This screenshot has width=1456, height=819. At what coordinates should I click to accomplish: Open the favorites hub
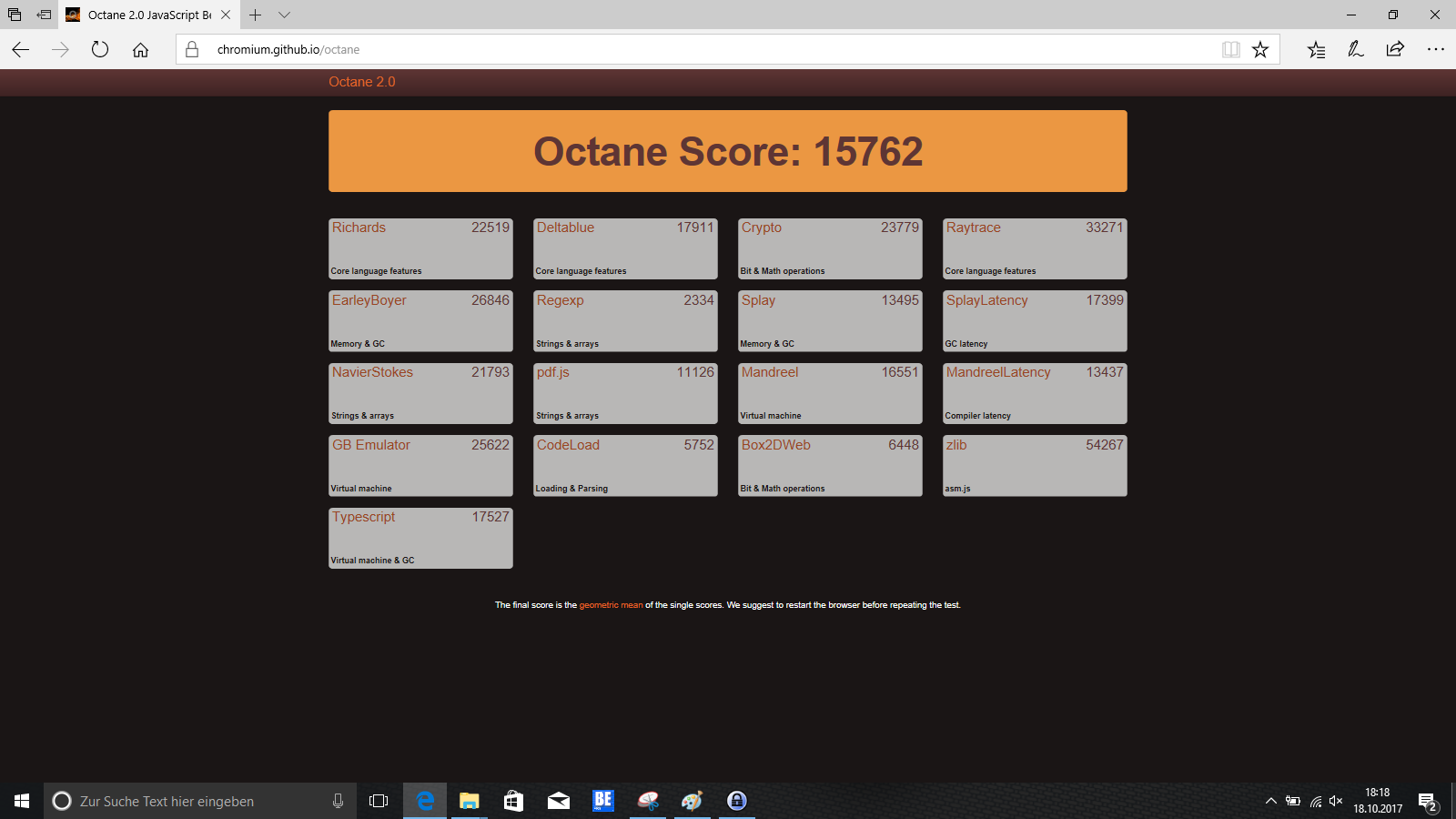[1316, 49]
